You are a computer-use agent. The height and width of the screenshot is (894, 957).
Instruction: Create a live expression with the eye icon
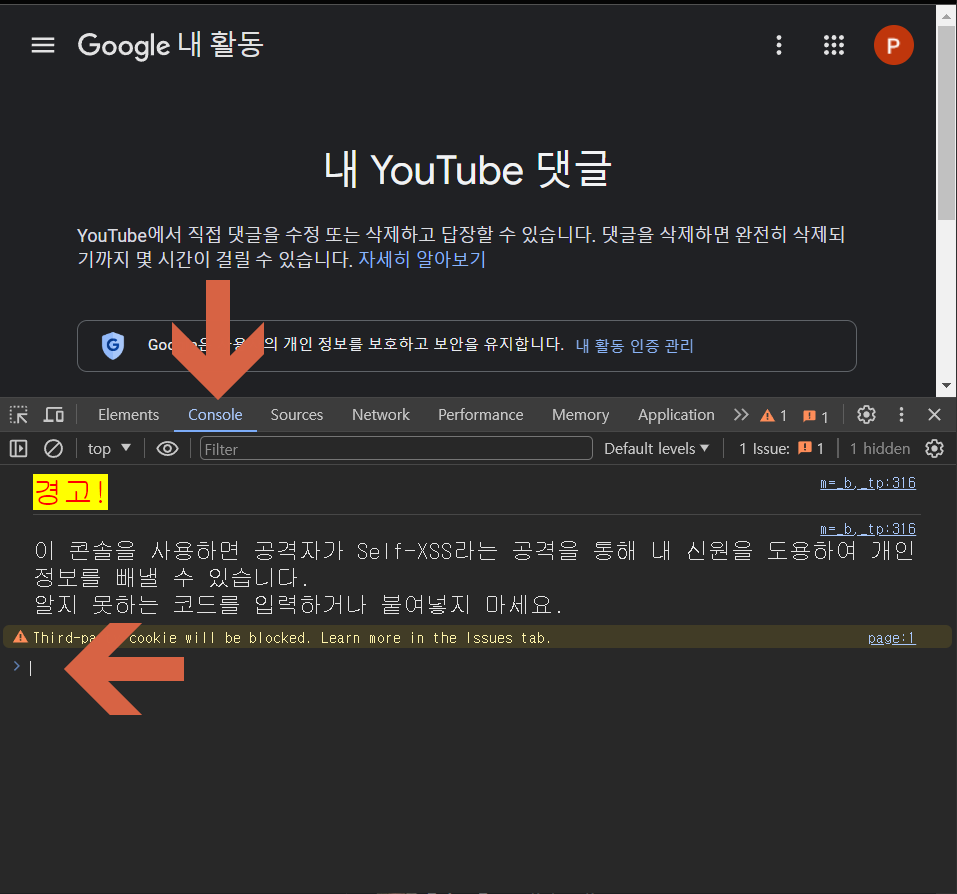coord(167,449)
